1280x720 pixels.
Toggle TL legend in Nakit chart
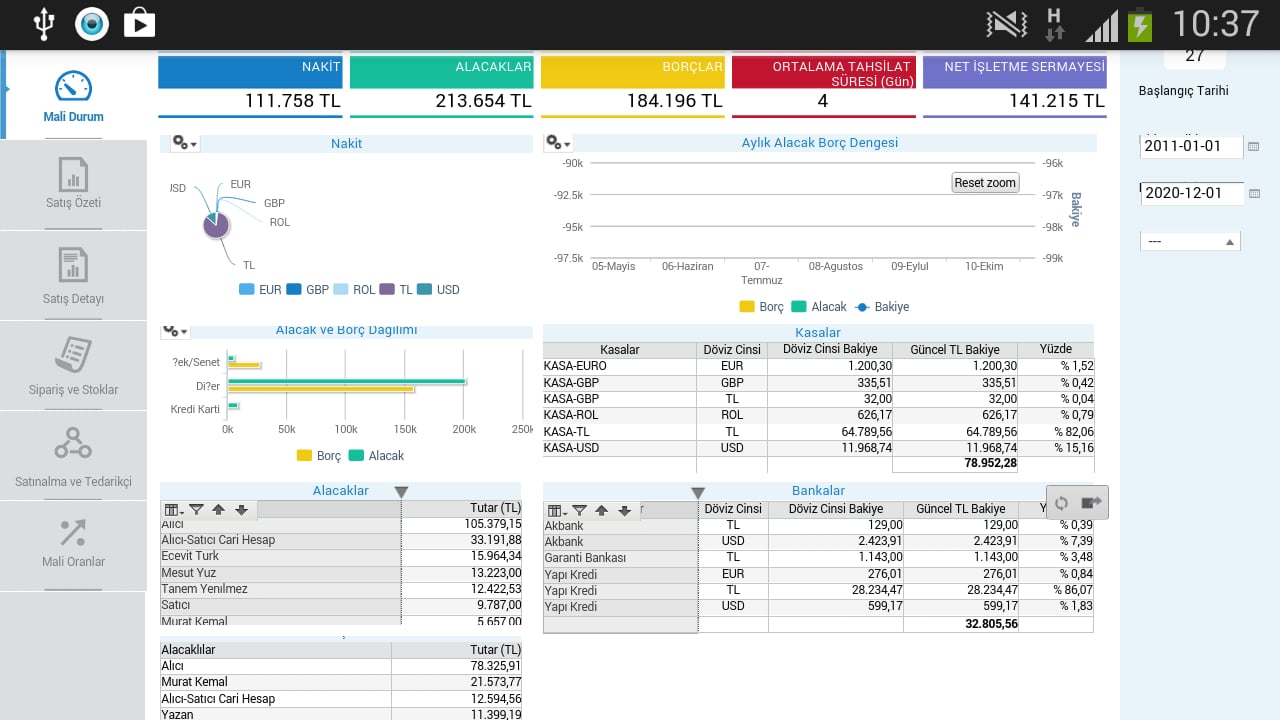(x=396, y=290)
